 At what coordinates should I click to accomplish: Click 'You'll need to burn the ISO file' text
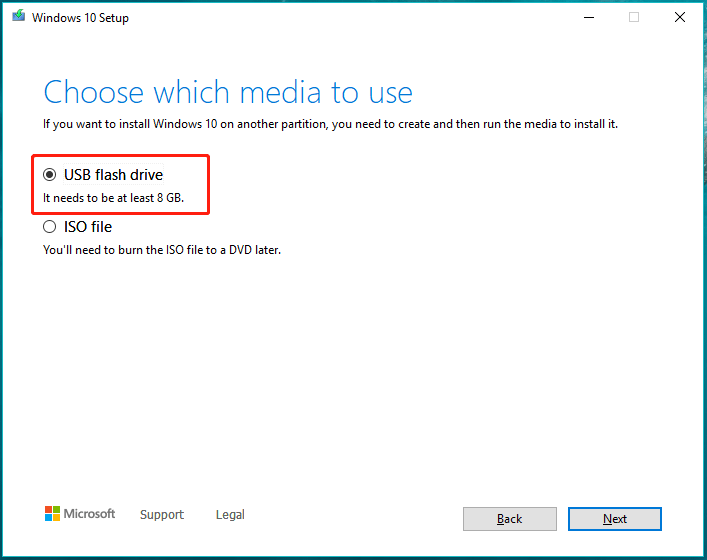[x=162, y=250]
